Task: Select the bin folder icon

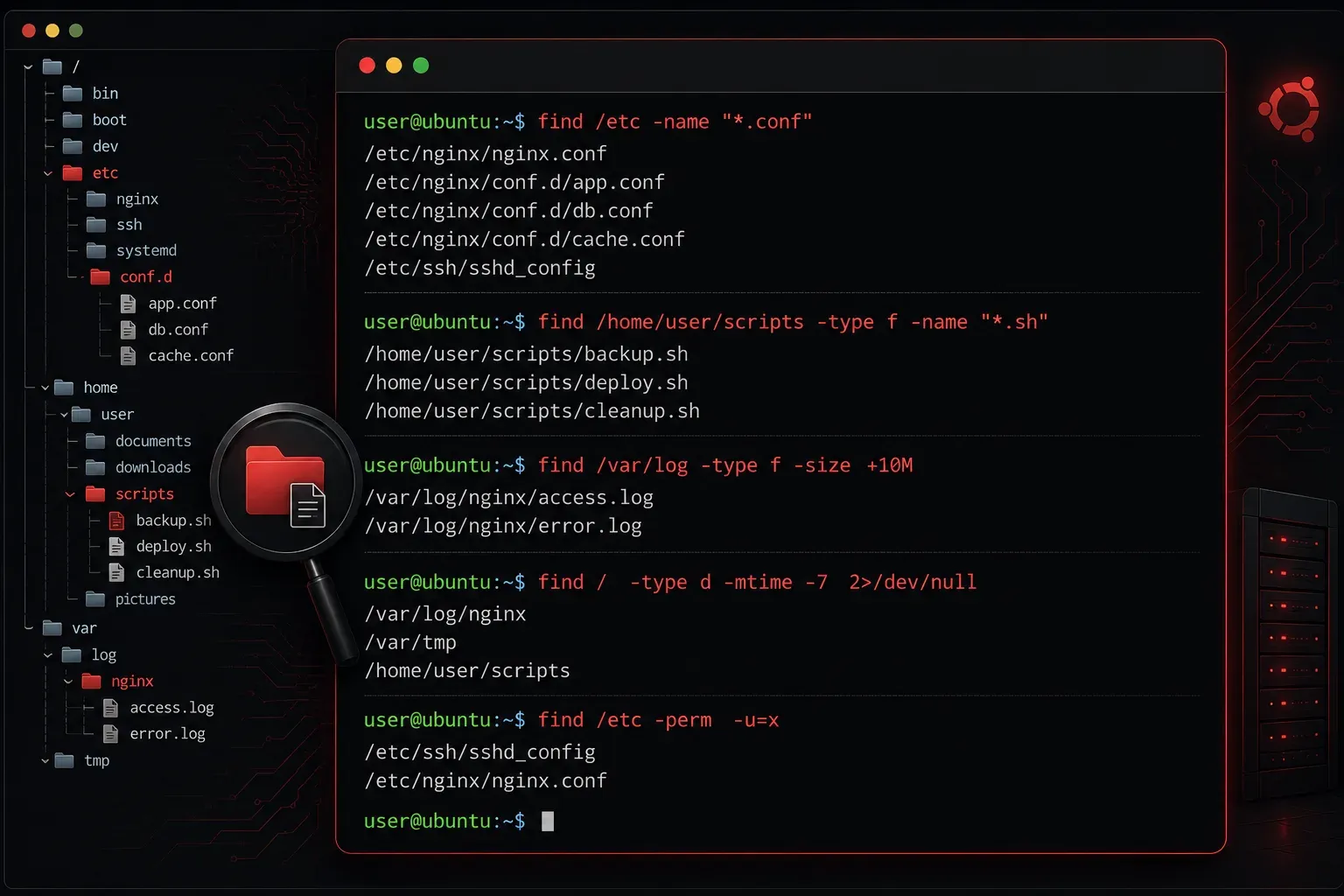Action: 73,94
